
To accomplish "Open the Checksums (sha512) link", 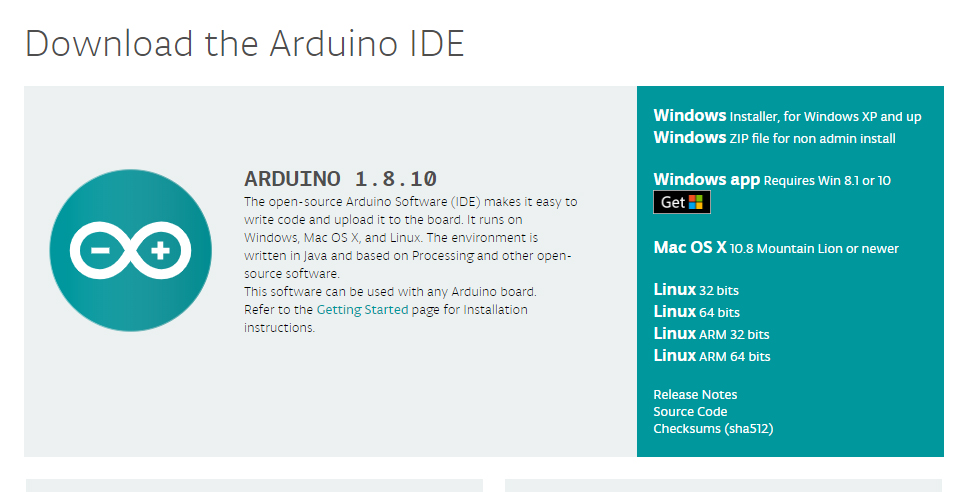I will pos(713,428).
